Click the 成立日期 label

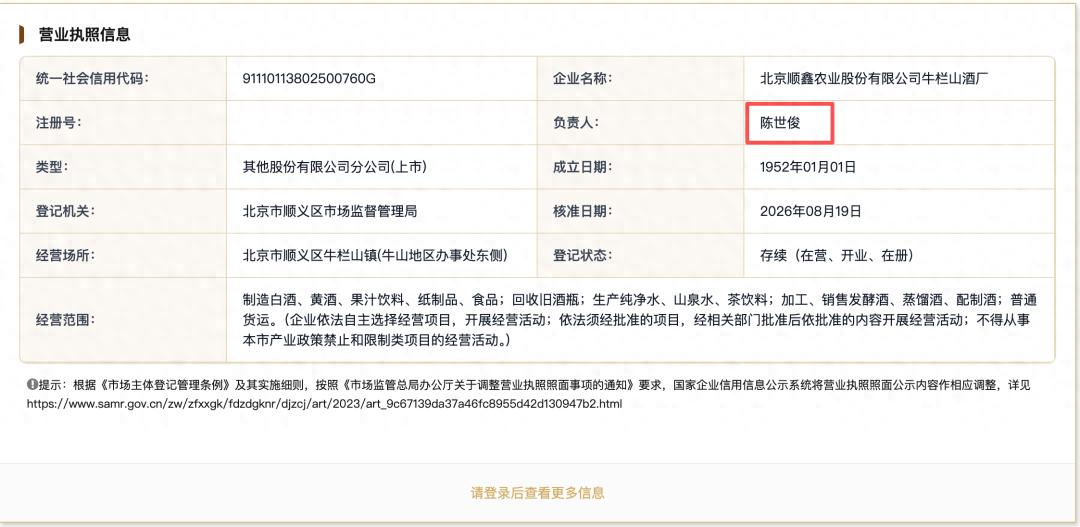583,167
